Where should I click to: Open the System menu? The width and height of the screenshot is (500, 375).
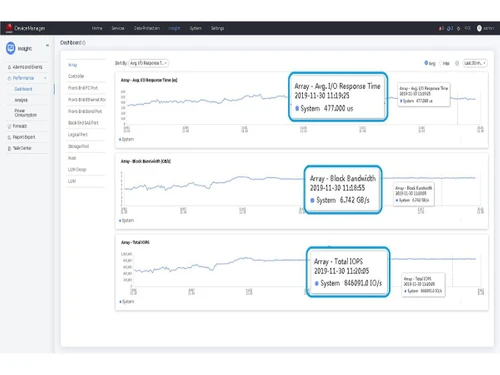click(x=195, y=28)
